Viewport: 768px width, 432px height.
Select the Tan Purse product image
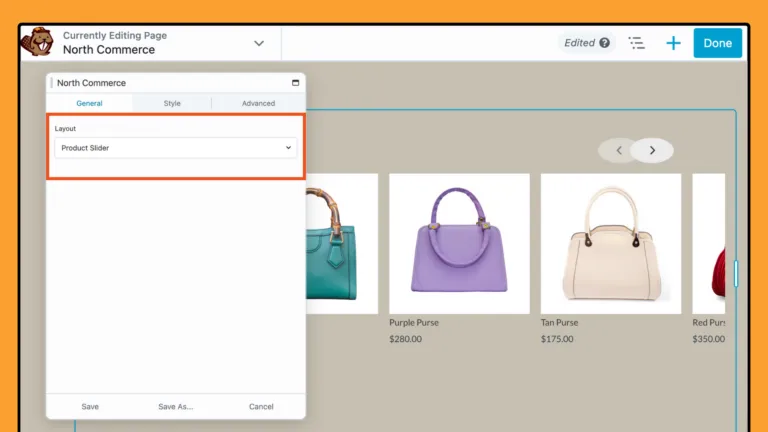point(610,243)
